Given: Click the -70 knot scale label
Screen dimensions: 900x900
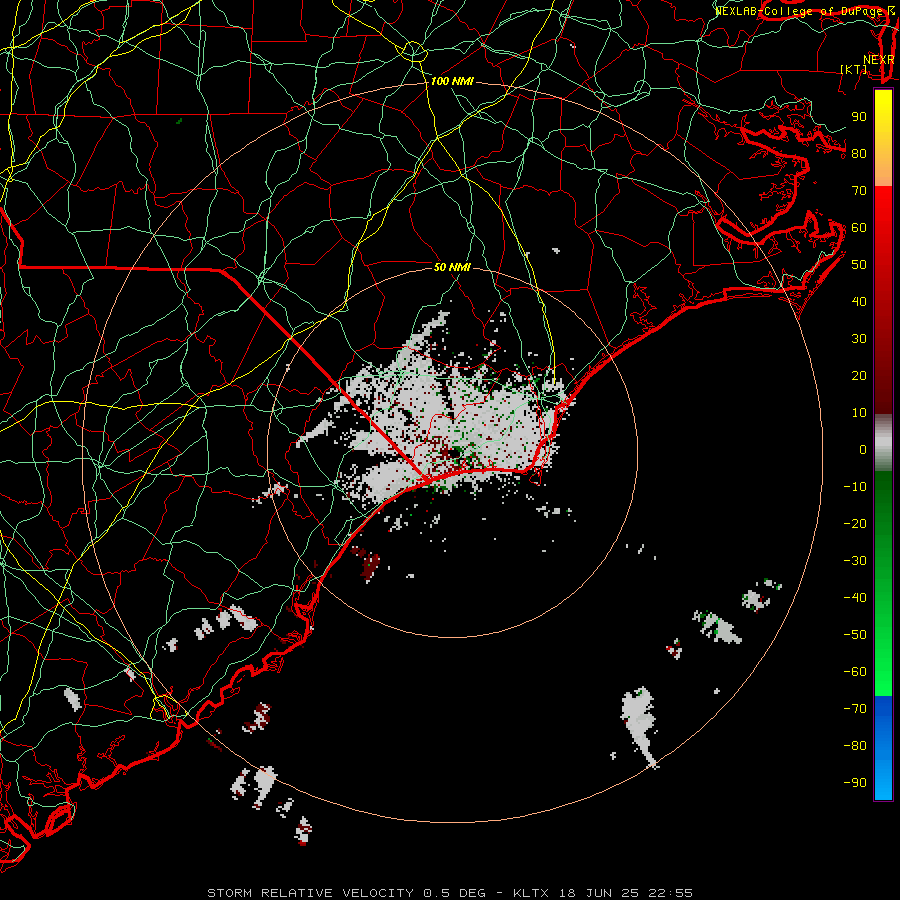Looking at the screenshot, I should point(855,709).
